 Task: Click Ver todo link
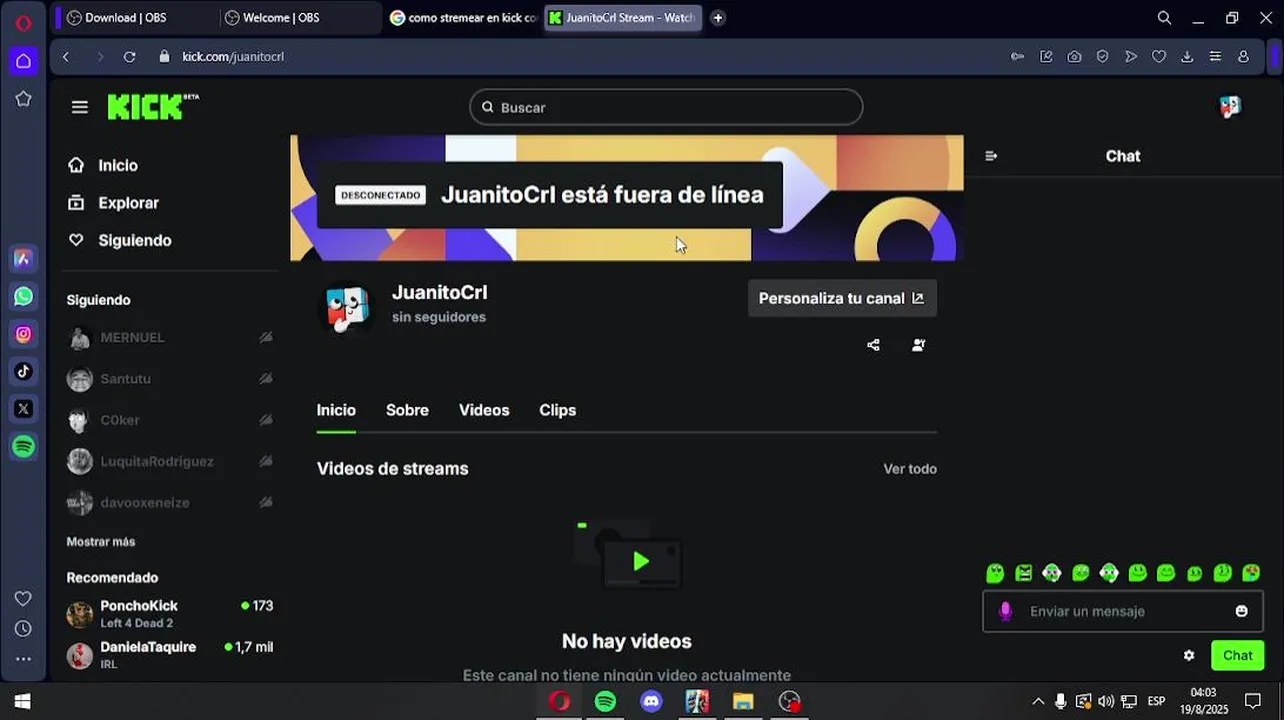point(910,469)
